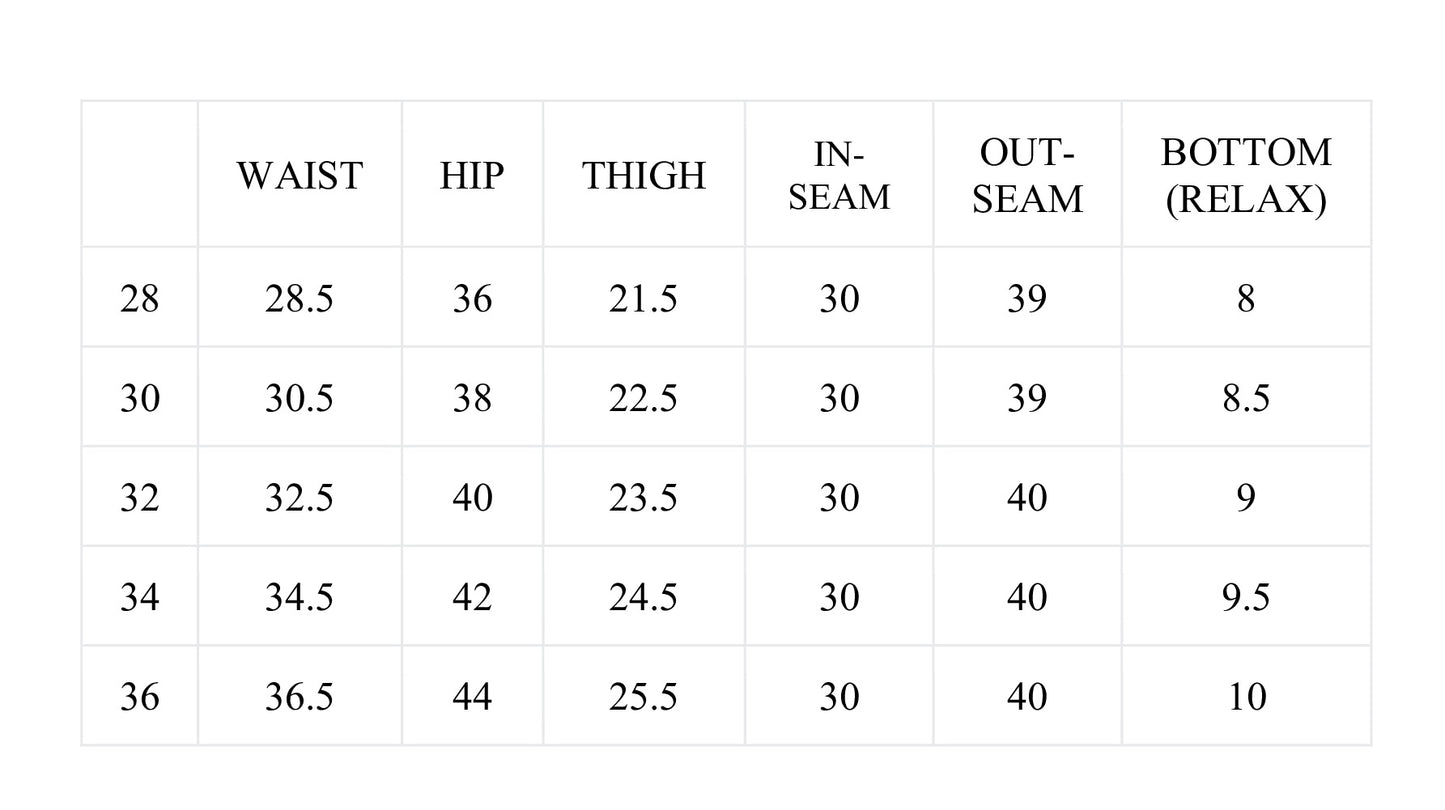Select the THIGH column header
This screenshot has height=810, width=1445.
coord(644,176)
